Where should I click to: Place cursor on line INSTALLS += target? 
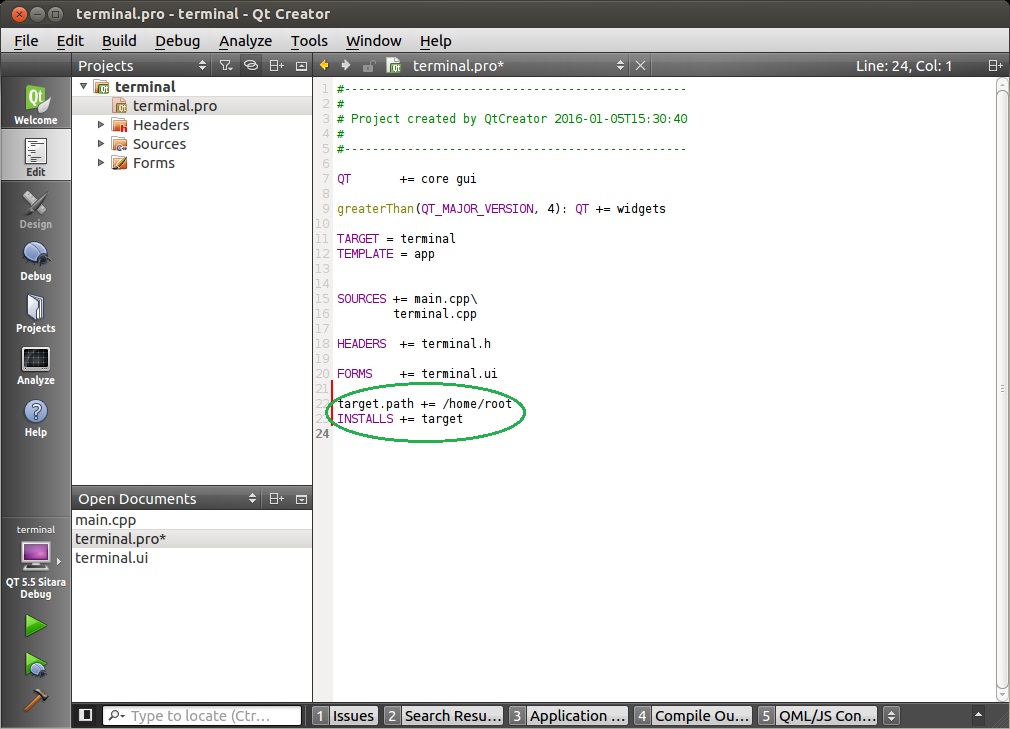point(399,419)
